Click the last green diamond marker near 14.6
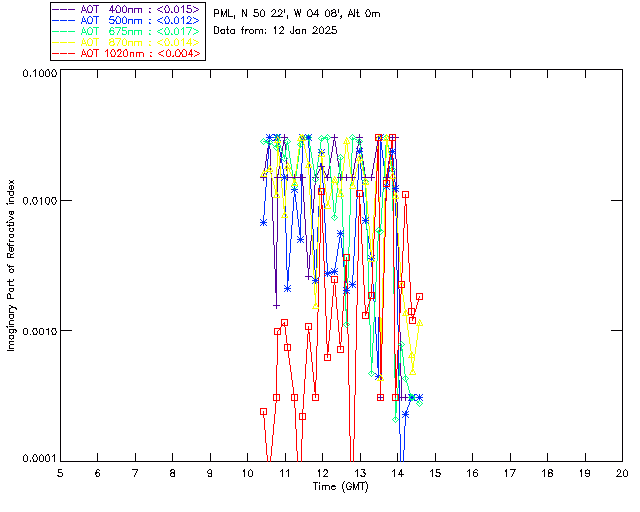The width and height of the screenshot is (640, 512). (x=419, y=403)
